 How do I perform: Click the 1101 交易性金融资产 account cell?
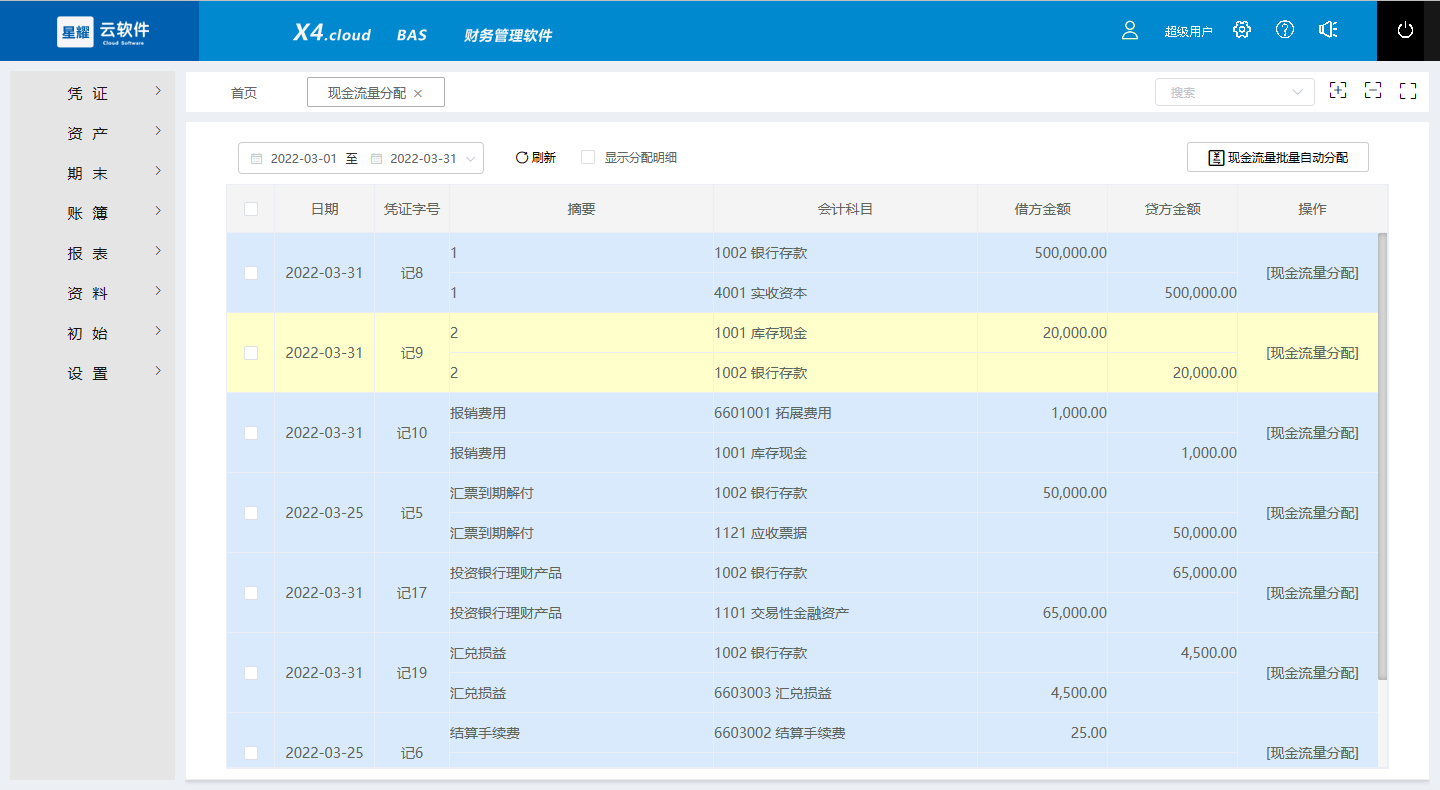click(845, 613)
